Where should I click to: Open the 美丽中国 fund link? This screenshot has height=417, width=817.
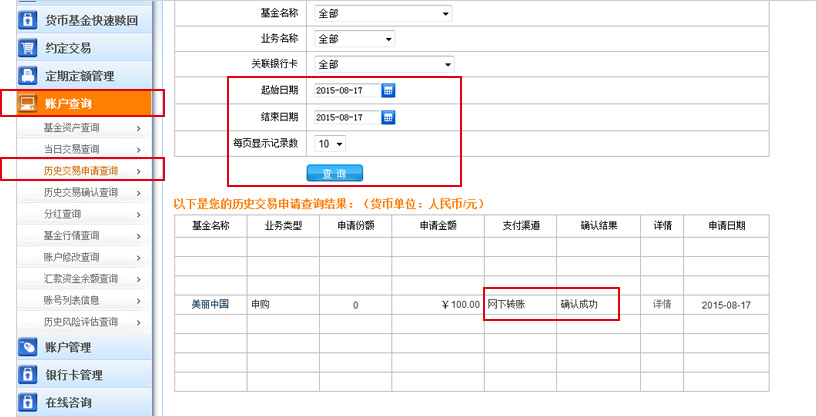click(x=210, y=304)
